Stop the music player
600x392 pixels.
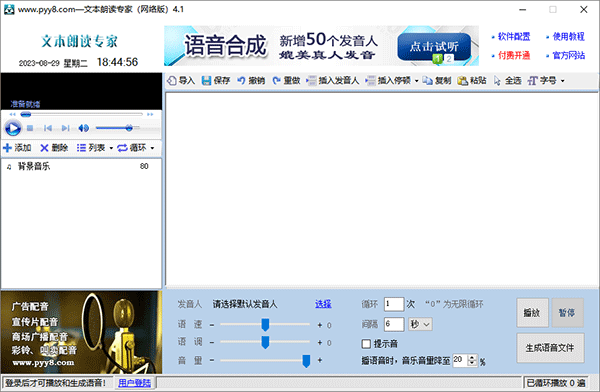coord(30,128)
